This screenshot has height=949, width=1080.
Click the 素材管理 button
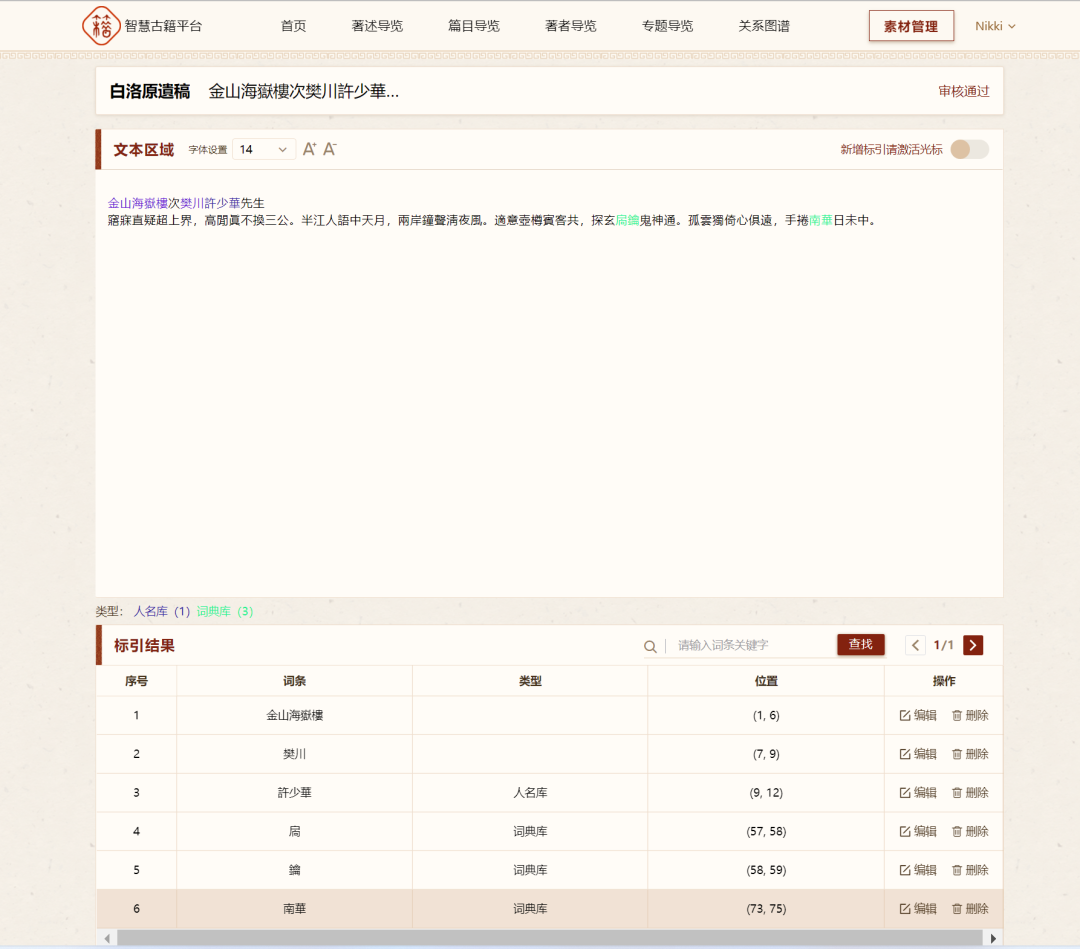(911, 26)
